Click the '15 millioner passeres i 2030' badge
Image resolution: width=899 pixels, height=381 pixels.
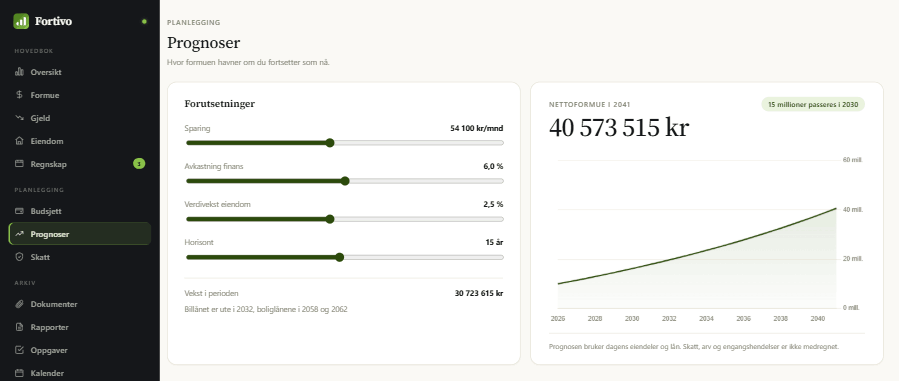[813, 104]
